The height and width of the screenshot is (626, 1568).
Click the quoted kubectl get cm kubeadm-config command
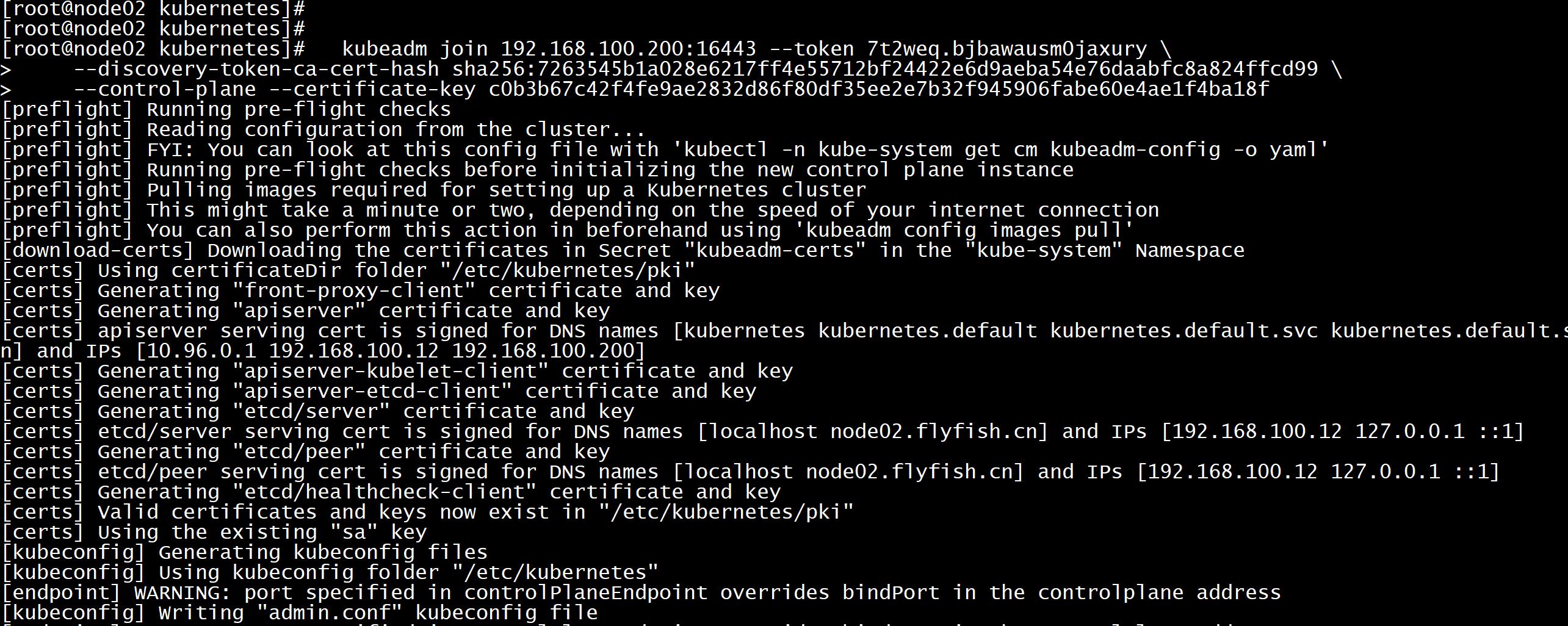tap(1006, 149)
